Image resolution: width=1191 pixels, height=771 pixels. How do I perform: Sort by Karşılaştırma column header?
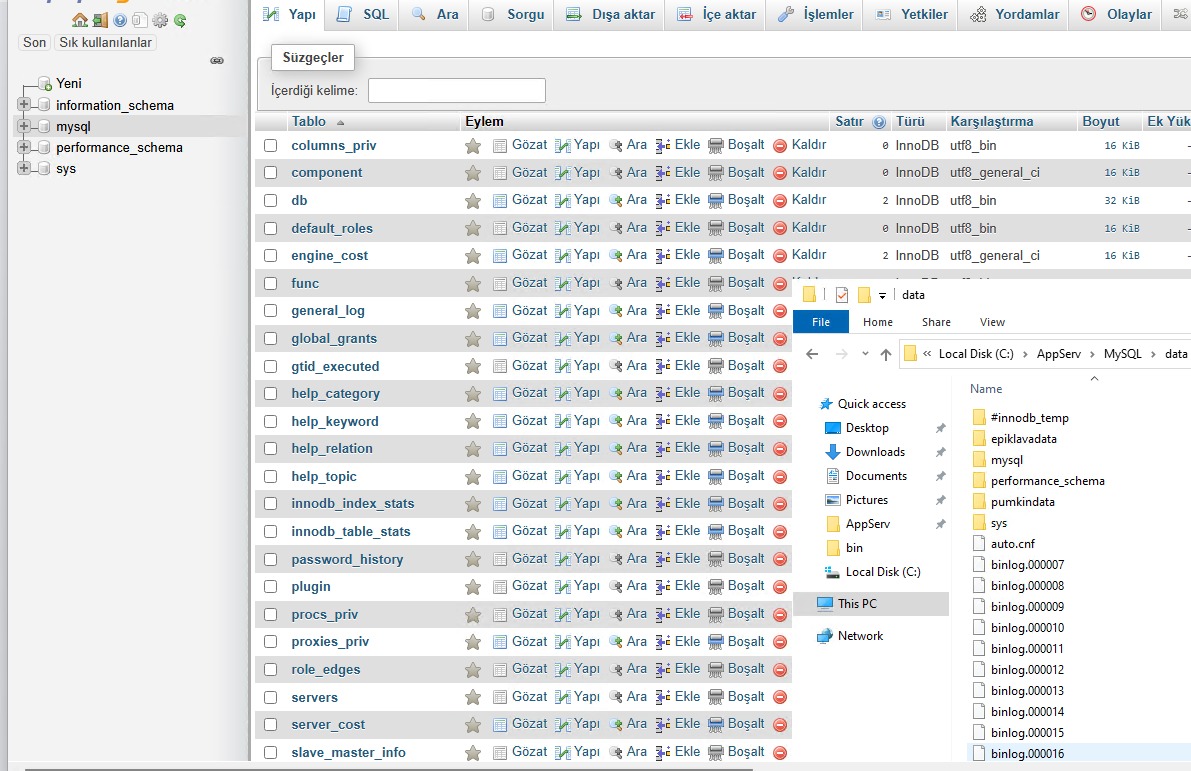(991, 122)
